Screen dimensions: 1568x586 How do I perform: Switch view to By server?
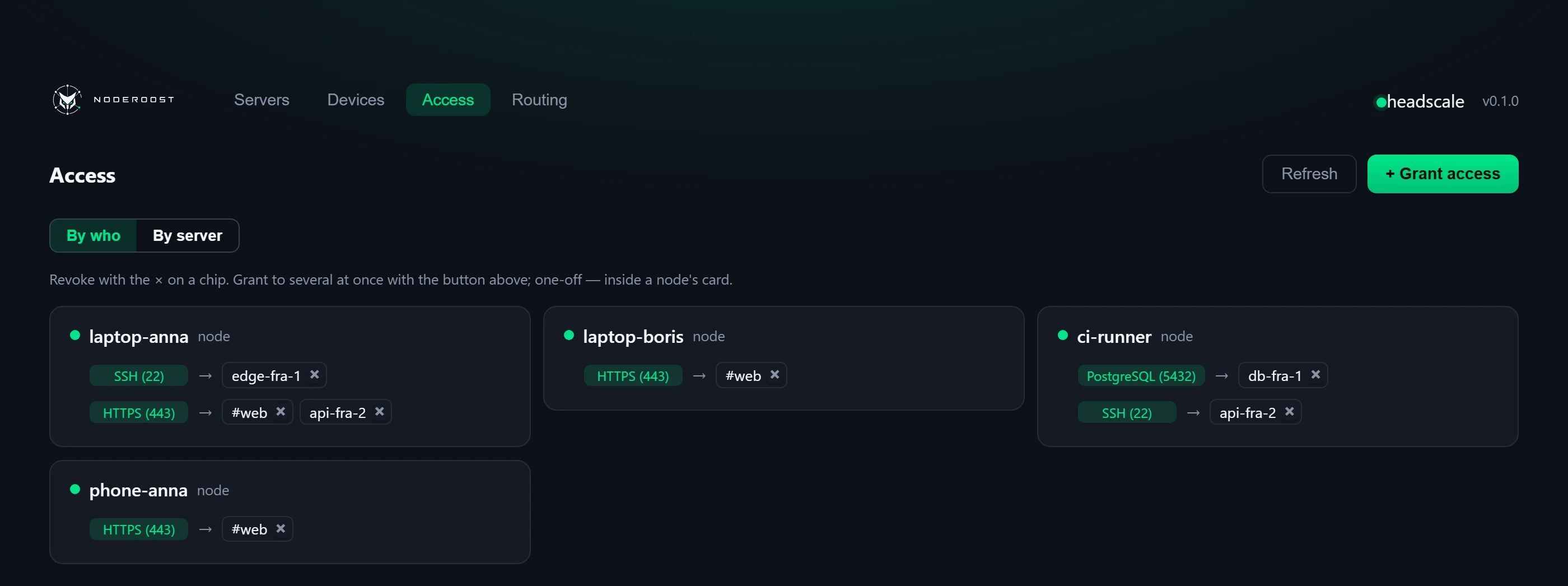pos(188,235)
